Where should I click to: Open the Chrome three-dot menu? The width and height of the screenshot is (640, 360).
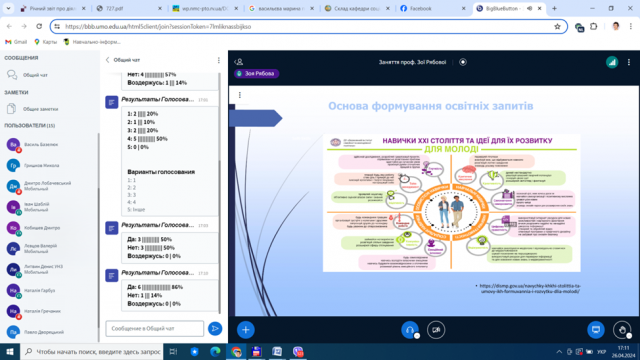[631, 27]
